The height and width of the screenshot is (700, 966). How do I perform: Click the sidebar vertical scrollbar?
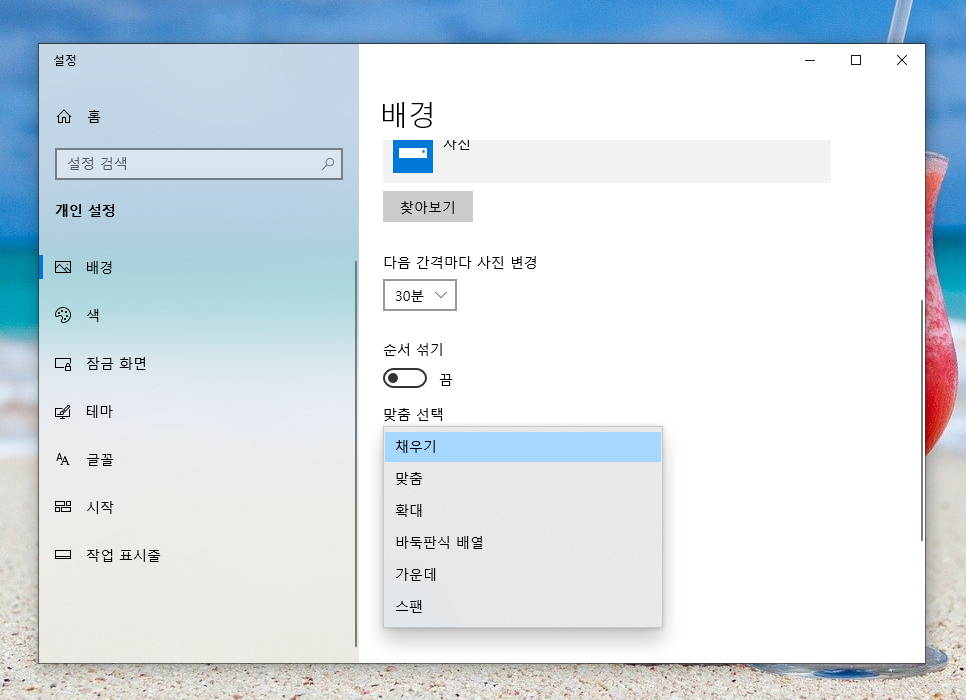tap(356, 454)
